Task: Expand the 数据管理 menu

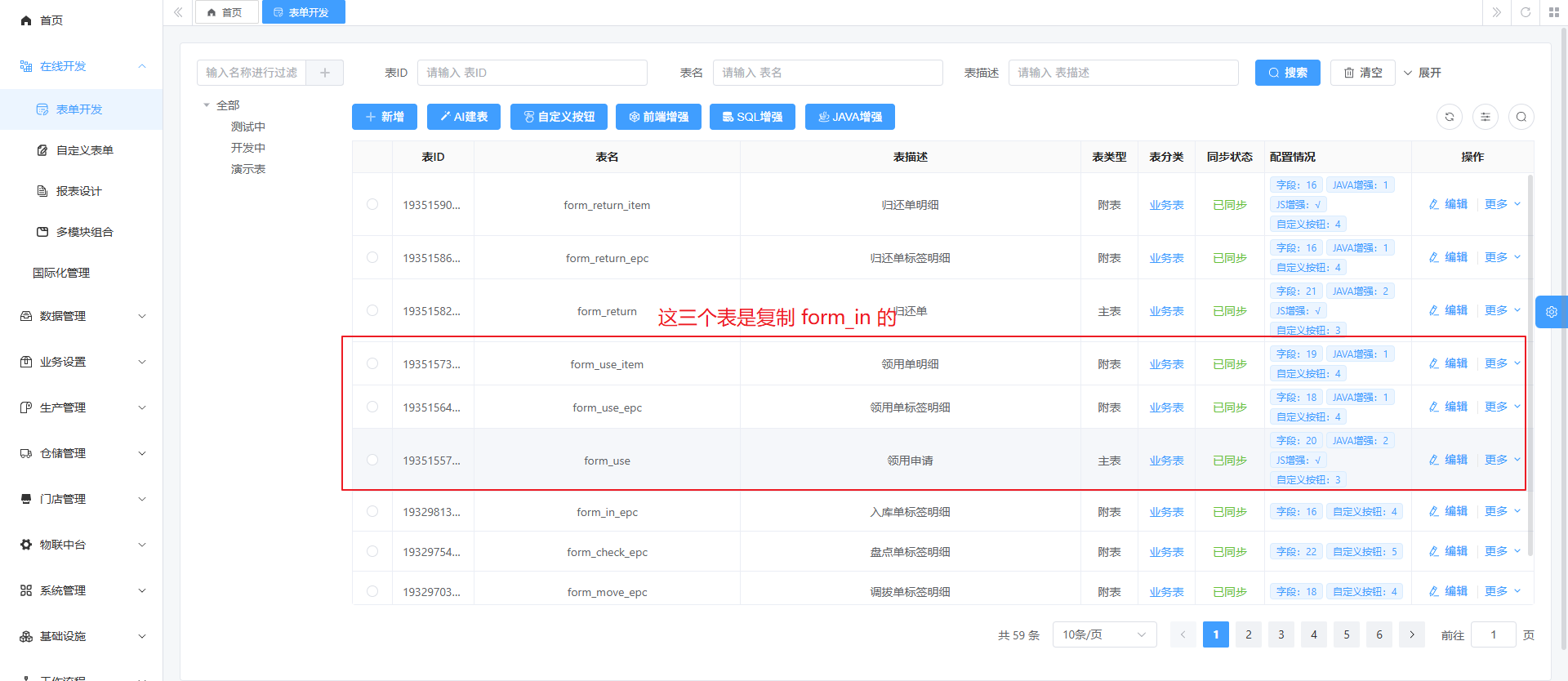Action: tap(142, 316)
